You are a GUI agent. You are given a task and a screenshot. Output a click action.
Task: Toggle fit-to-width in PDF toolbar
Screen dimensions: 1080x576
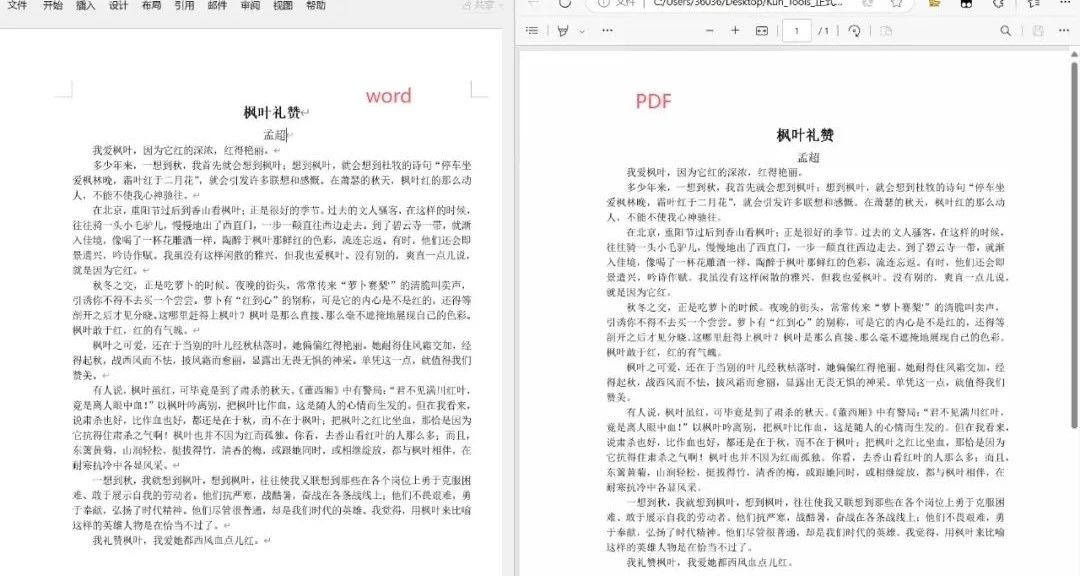point(762,30)
